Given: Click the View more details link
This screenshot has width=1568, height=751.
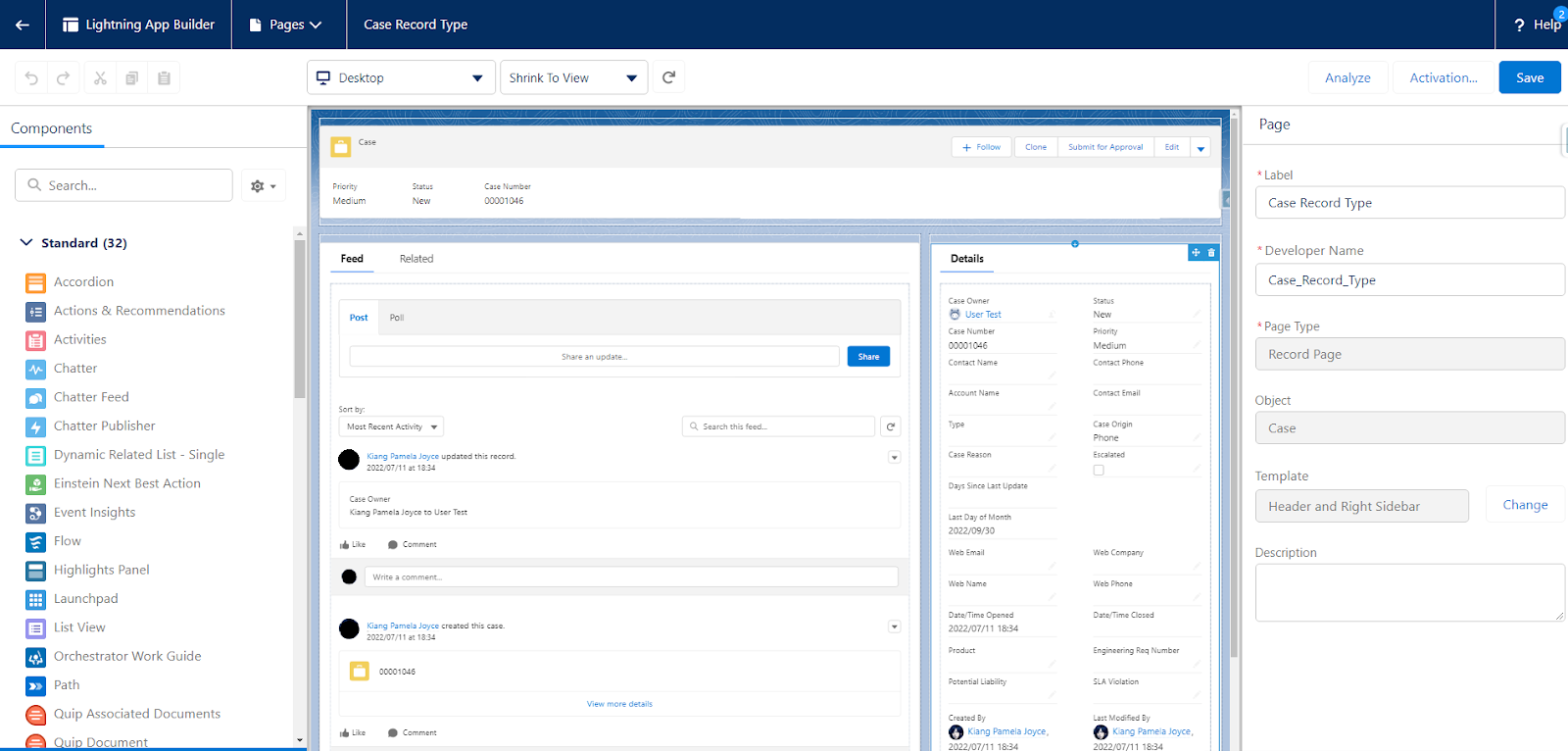Looking at the screenshot, I should [619, 704].
